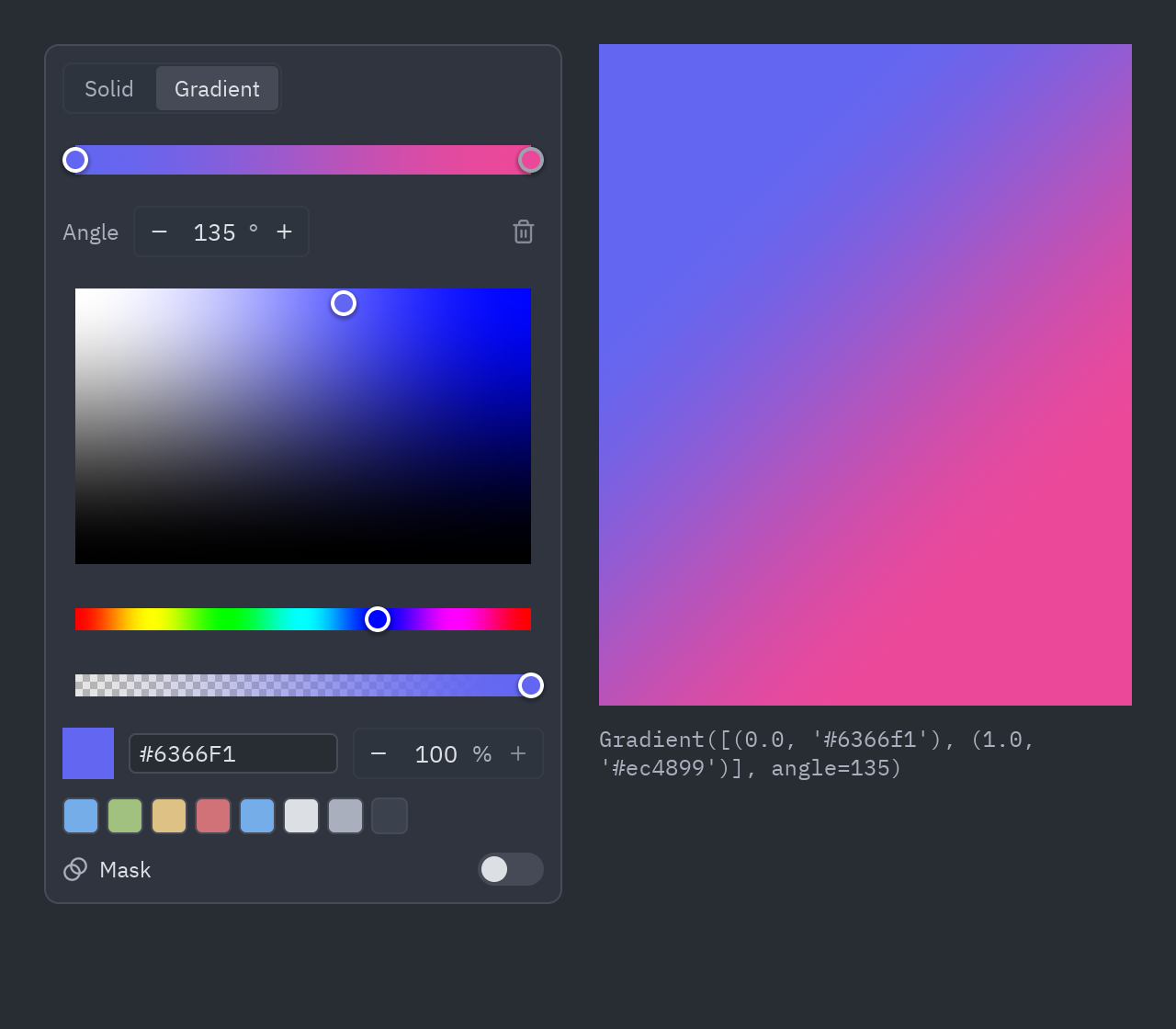1176x1029 pixels.
Task: Click the Mask overlapping-circles icon
Action: (75, 869)
